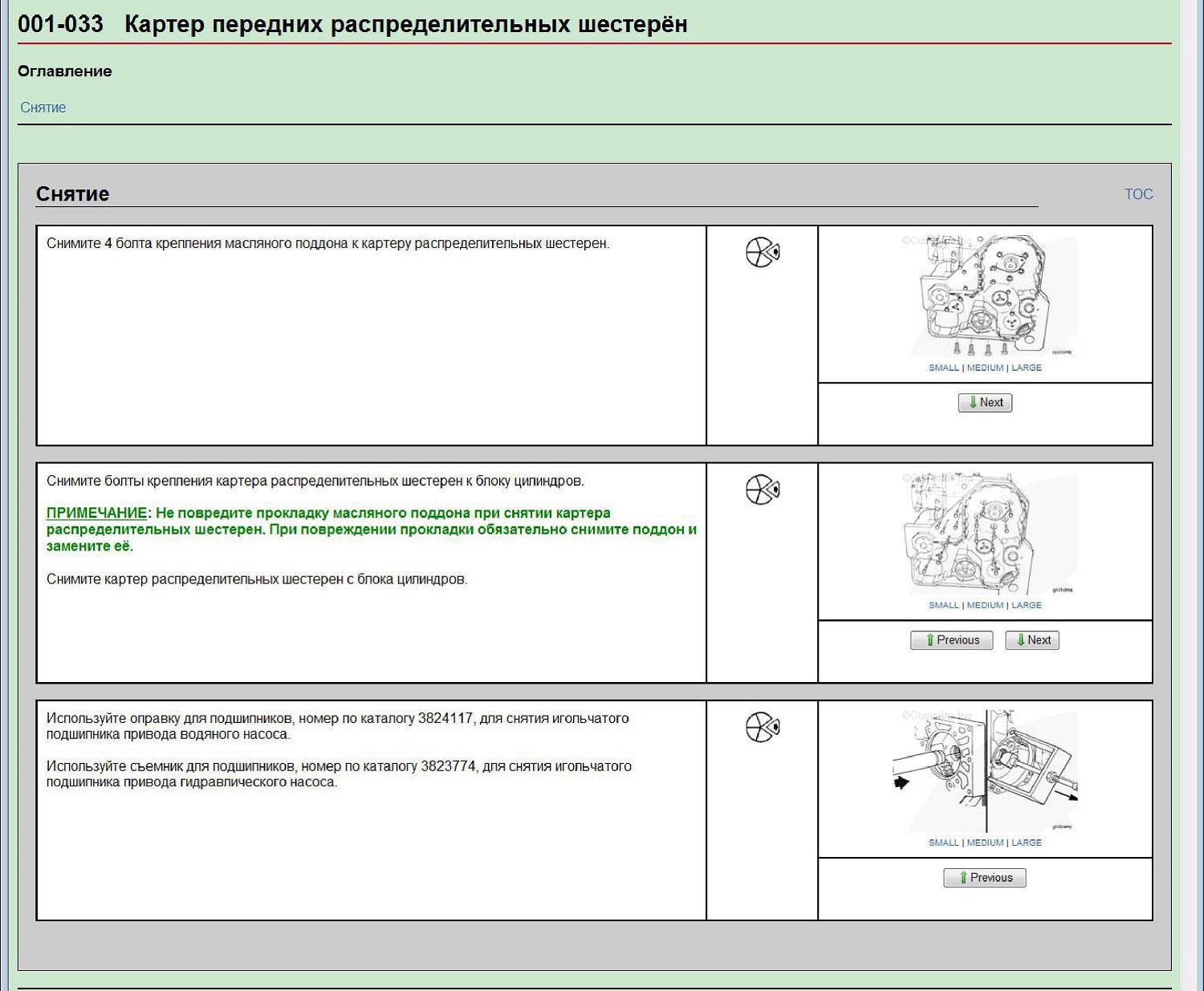Screen dimensions: 1204x991
Task: Click Previous button in the second step
Action: pos(952,640)
